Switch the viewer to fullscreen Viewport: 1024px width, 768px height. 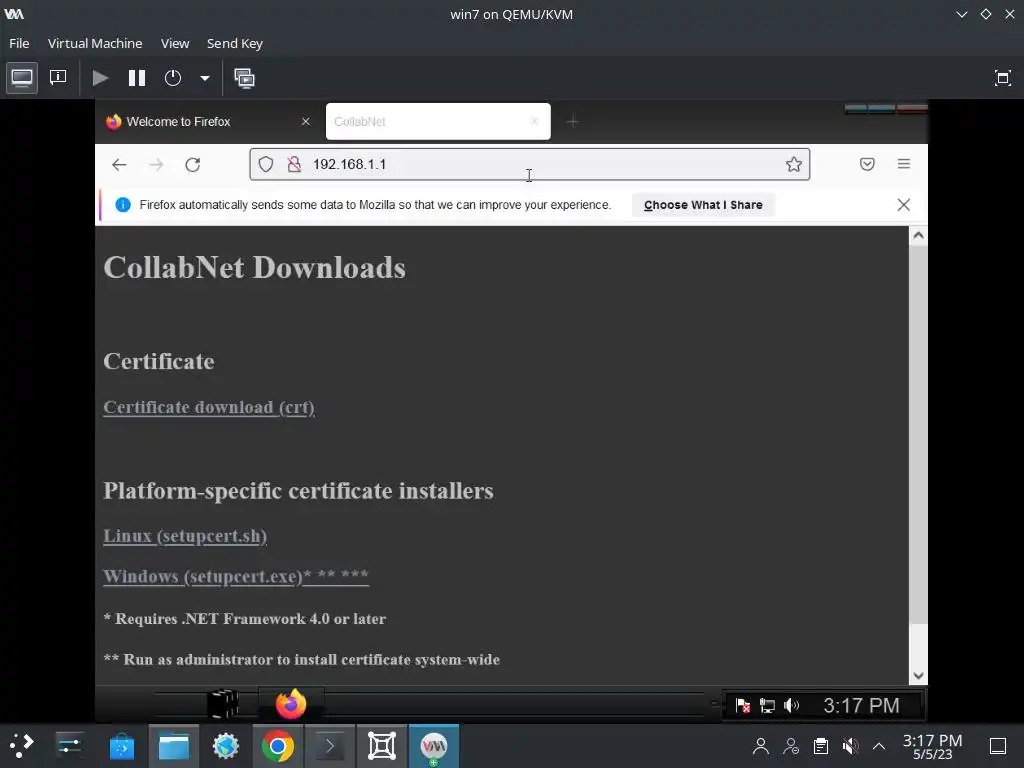tap(1002, 78)
